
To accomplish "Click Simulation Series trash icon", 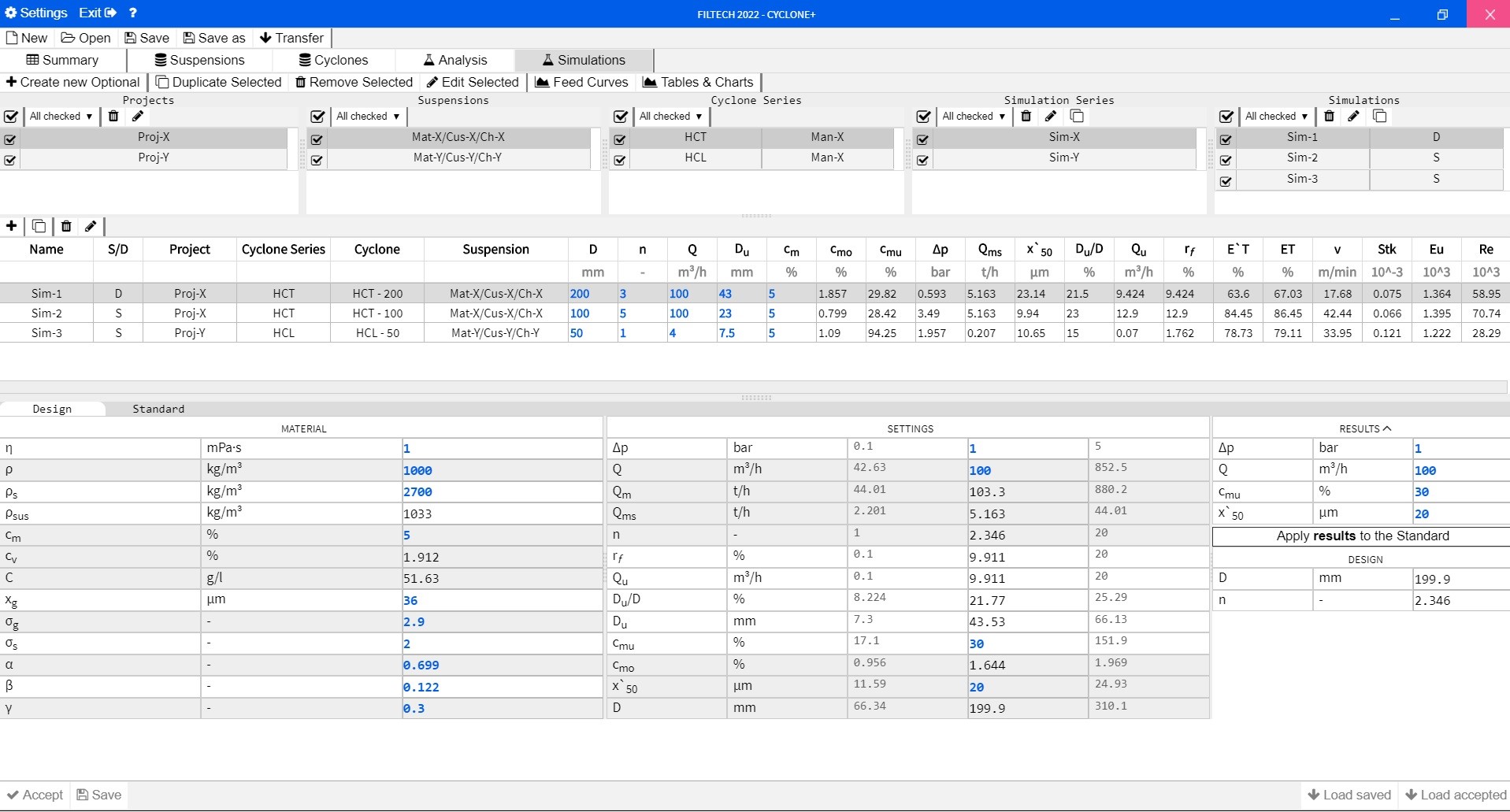I will click(1026, 117).
